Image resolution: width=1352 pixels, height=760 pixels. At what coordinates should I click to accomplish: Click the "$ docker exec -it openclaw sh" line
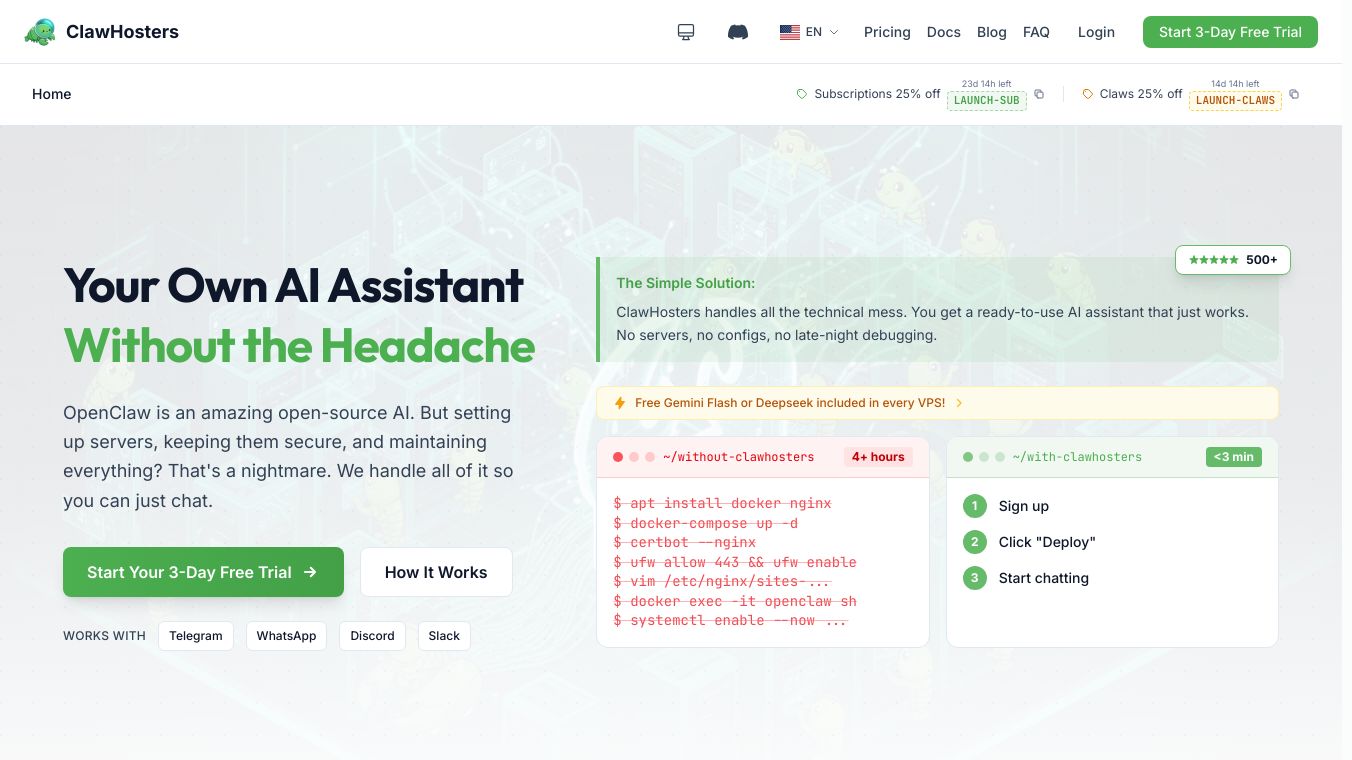click(x=735, y=601)
